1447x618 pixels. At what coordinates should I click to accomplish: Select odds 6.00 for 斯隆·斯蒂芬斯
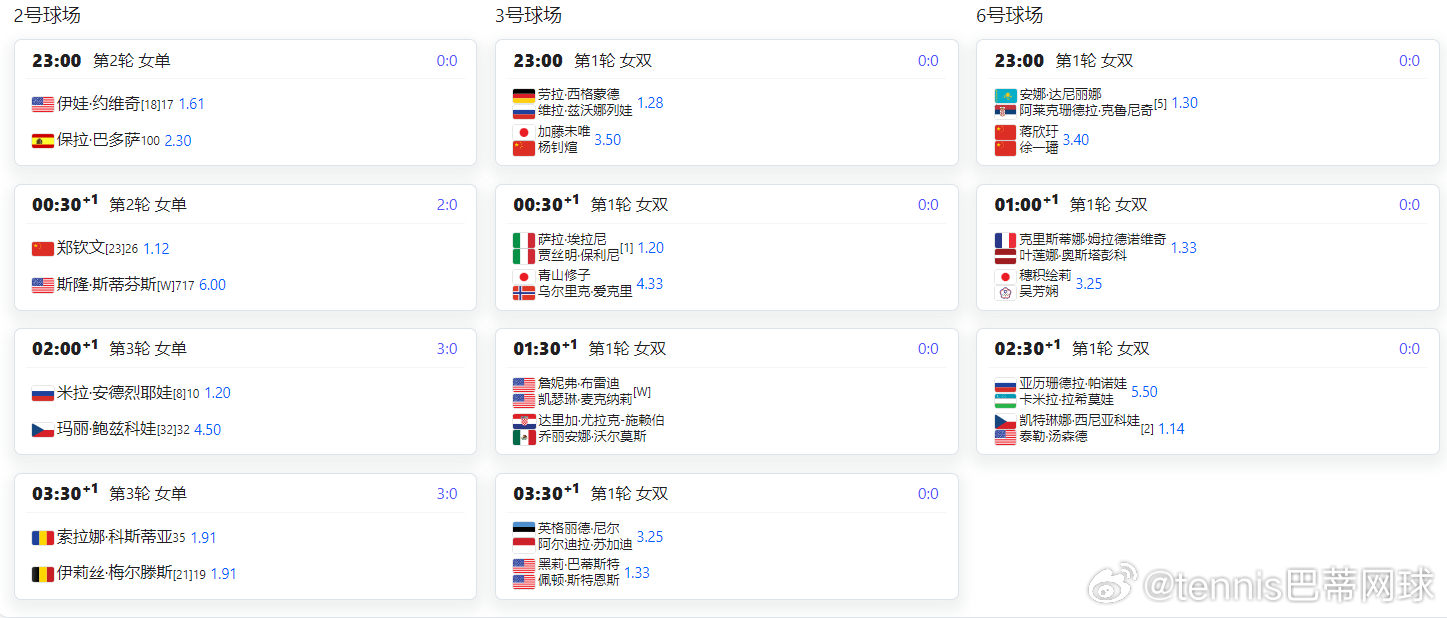point(212,285)
